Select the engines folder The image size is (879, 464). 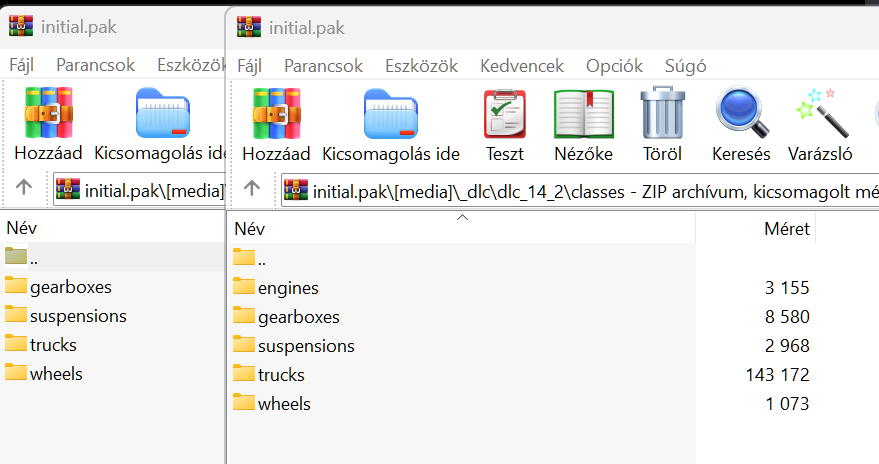point(288,288)
